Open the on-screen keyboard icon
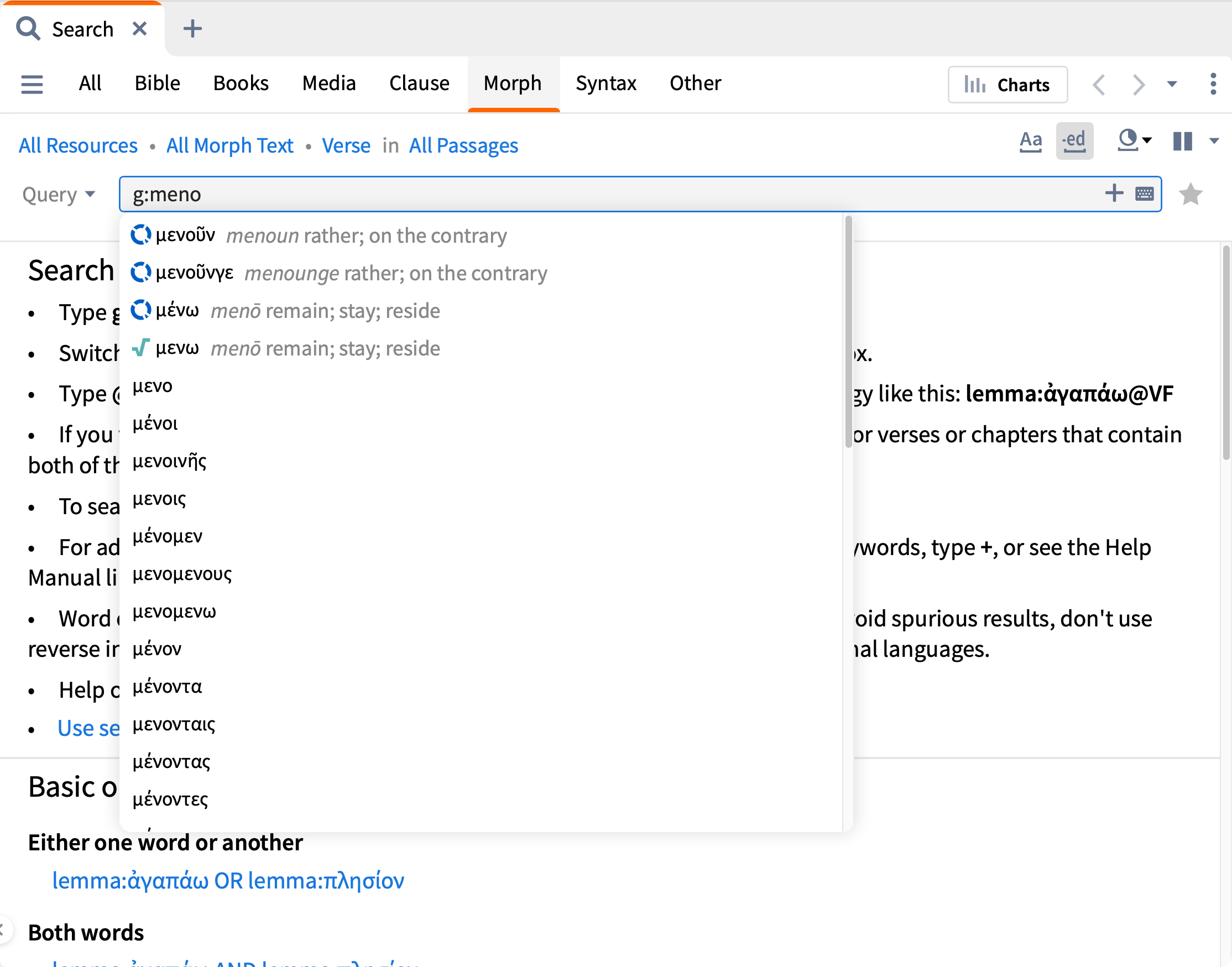The height and width of the screenshot is (967, 1232). [x=1144, y=194]
